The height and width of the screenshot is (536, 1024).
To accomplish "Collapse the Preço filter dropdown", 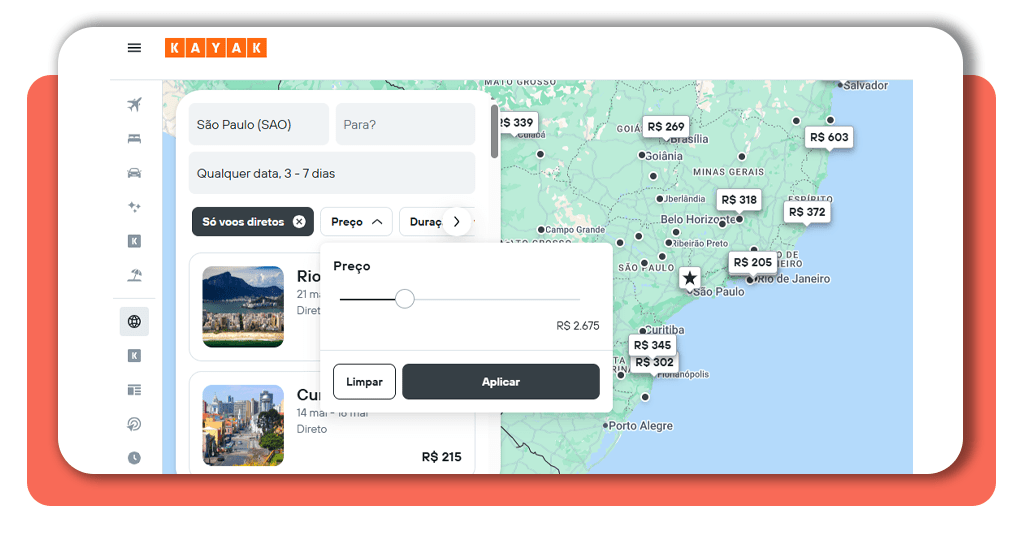I will [356, 222].
